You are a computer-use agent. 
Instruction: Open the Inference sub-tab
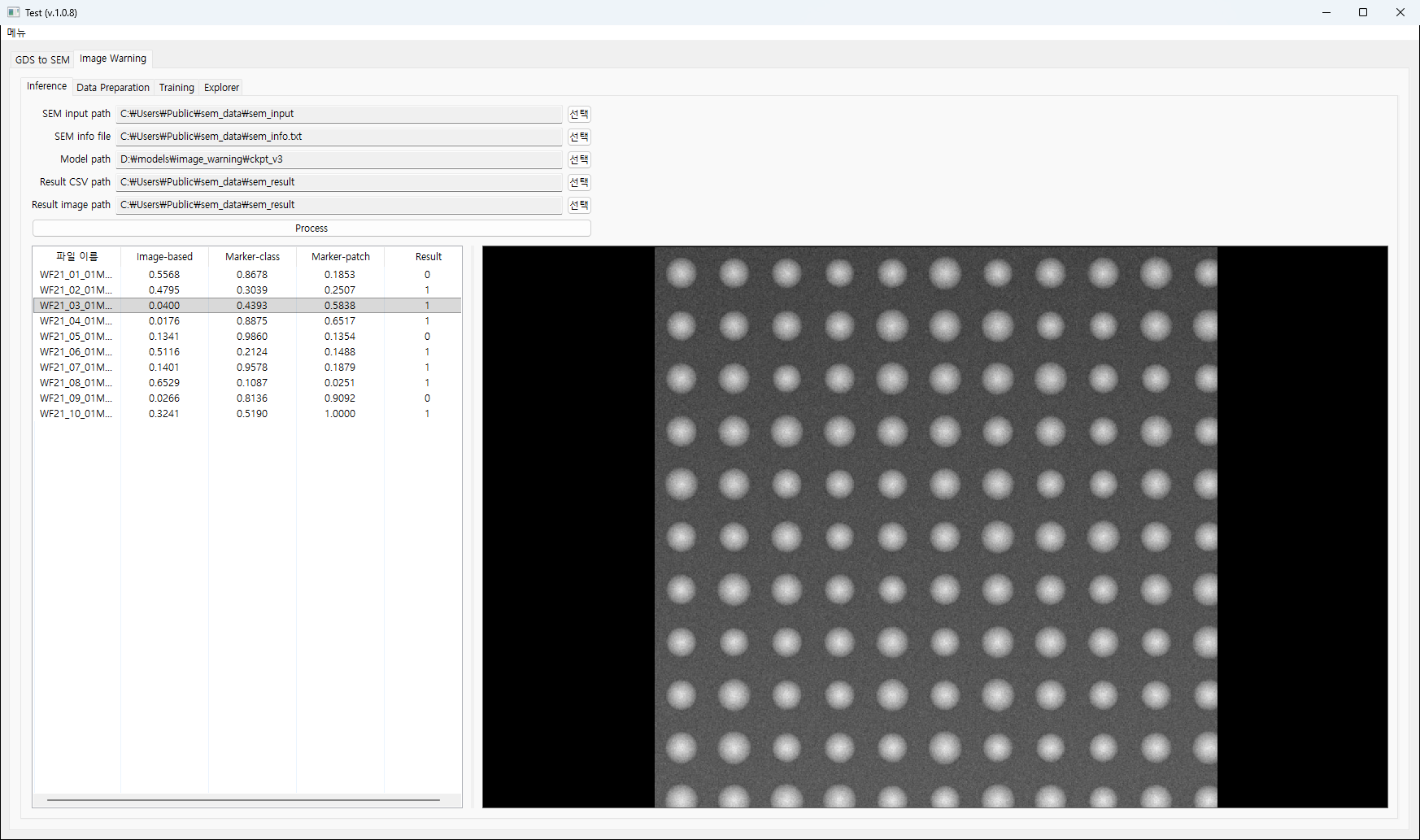pos(47,86)
